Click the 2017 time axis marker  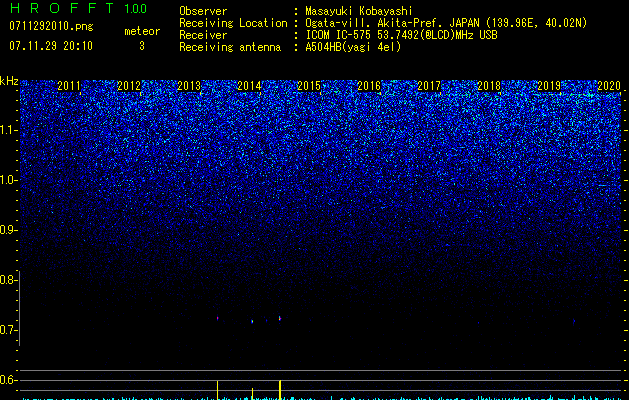(x=429, y=85)
